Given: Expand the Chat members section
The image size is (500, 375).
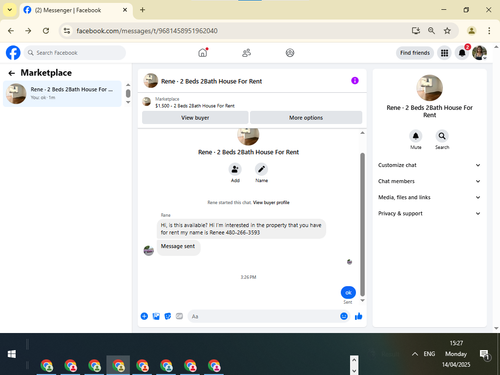Looking at the screenshot, I should point(429,181).
